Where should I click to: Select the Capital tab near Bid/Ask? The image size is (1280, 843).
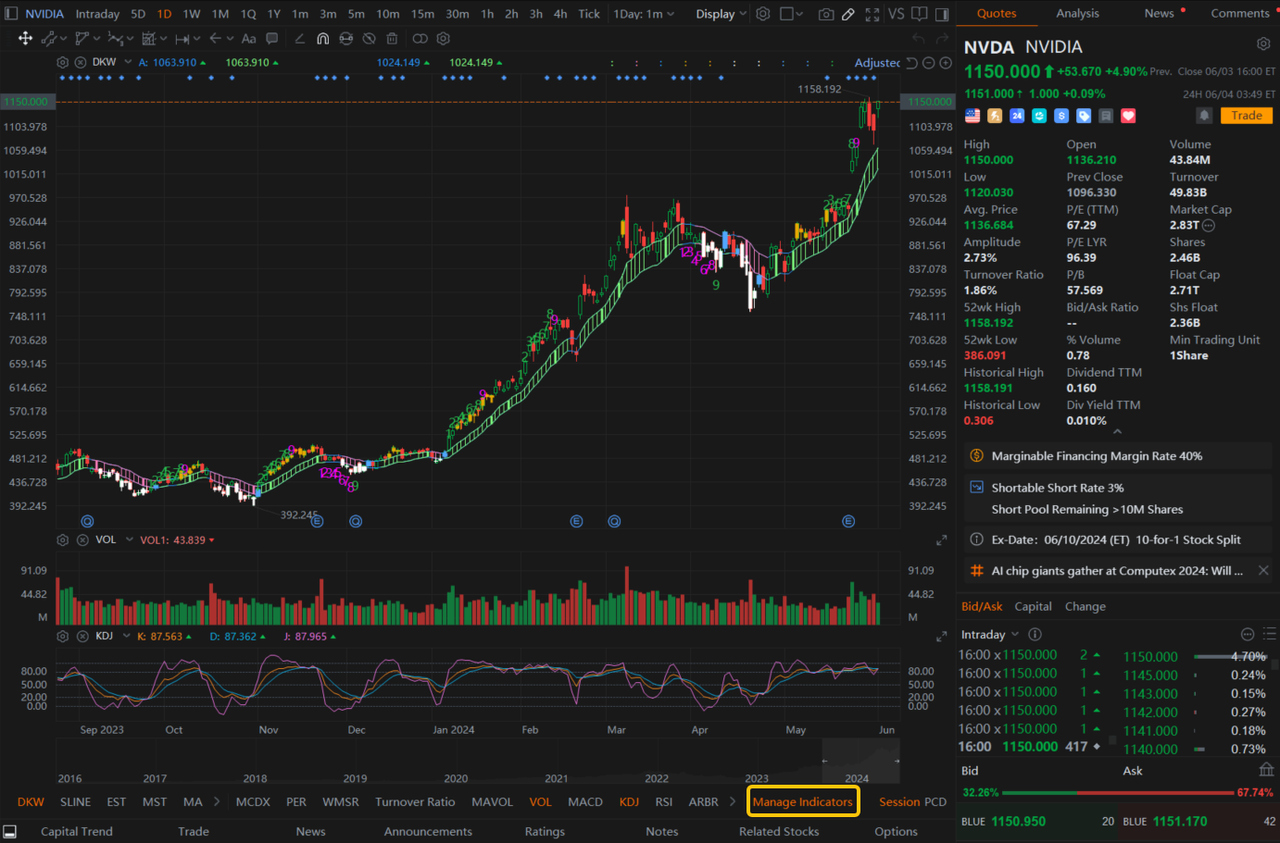tap(1033, 606)
